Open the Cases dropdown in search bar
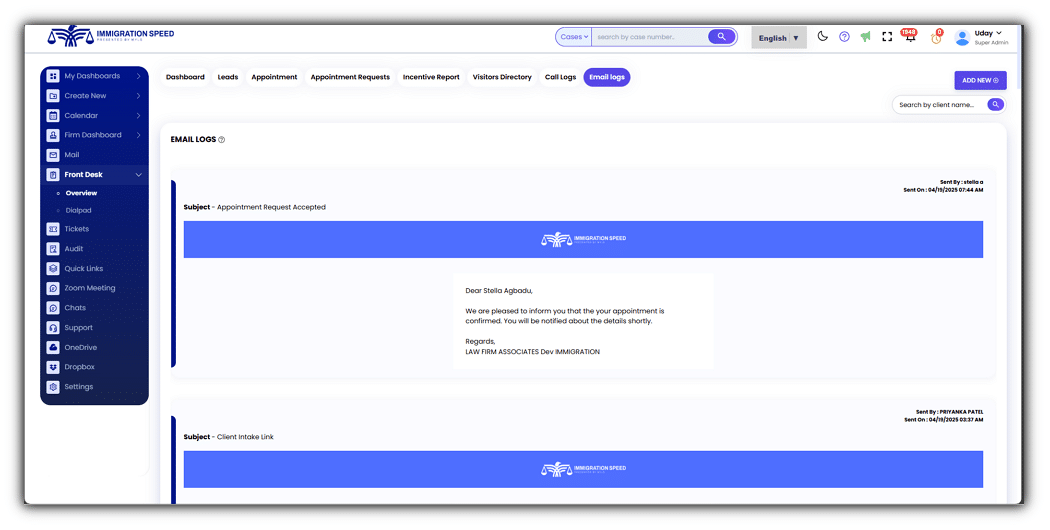 [574, 37]
